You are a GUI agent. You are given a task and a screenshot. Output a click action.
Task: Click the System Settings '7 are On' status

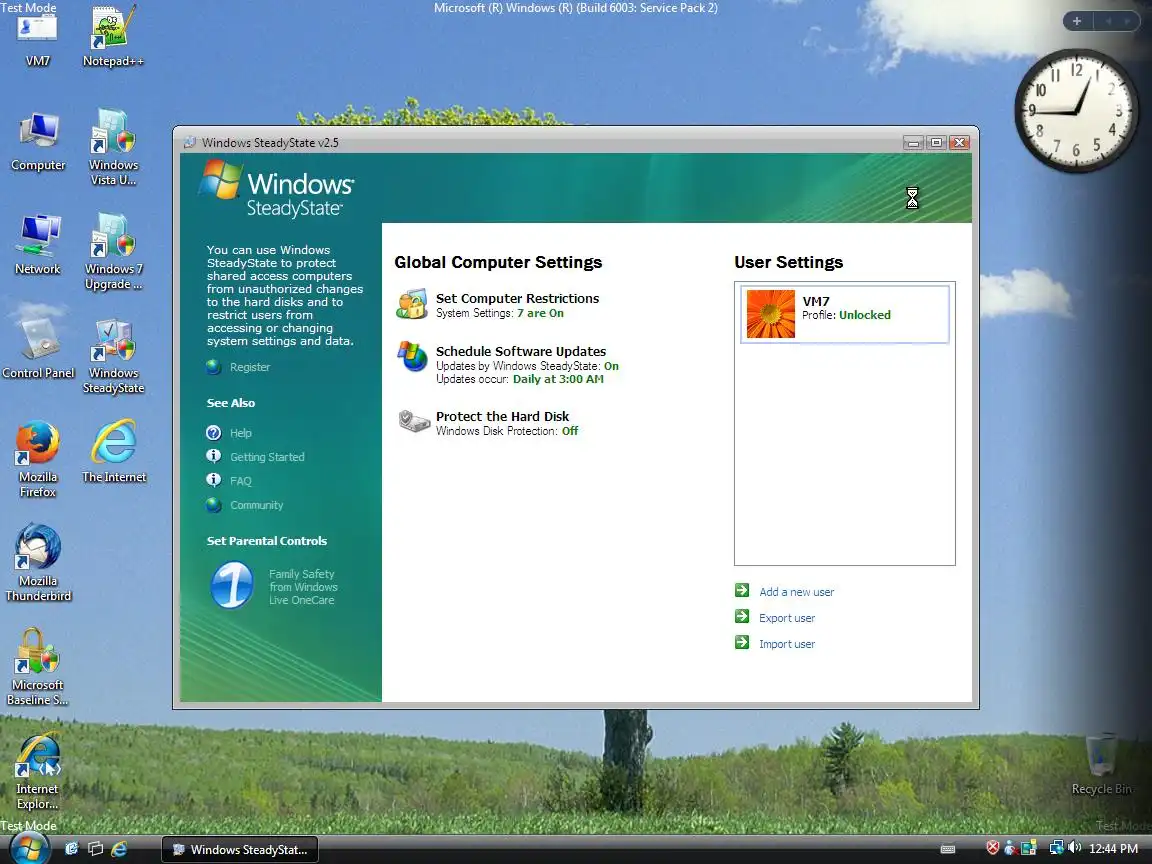click(540, 313)
